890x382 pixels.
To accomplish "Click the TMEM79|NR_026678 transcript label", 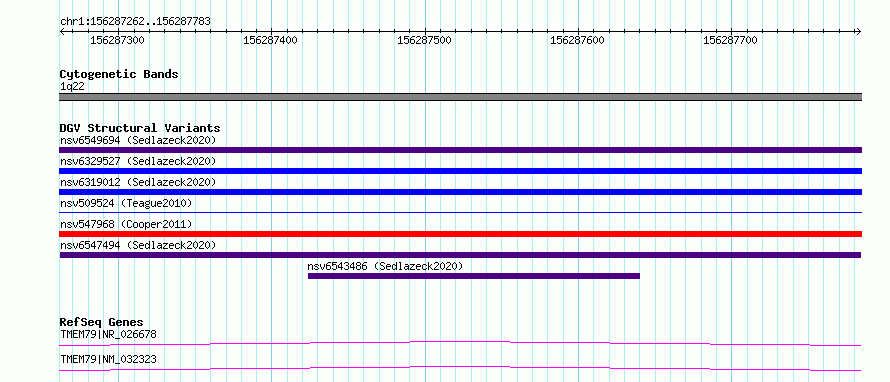I will pyautogui.click(x=108, y=334).
